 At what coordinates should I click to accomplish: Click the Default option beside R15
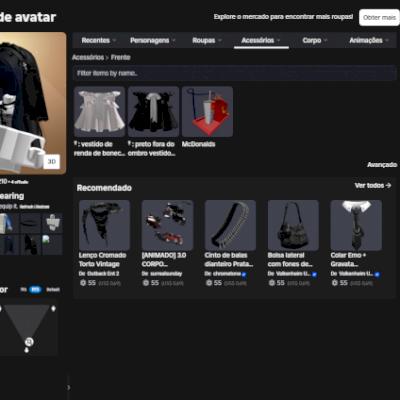pos(53,290)
